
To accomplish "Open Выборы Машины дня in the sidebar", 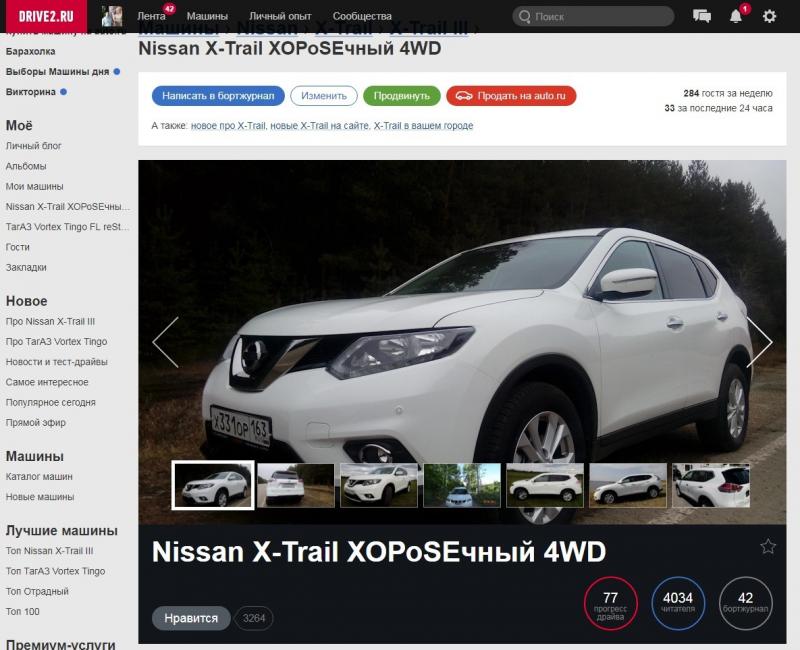I will [58, 72].
